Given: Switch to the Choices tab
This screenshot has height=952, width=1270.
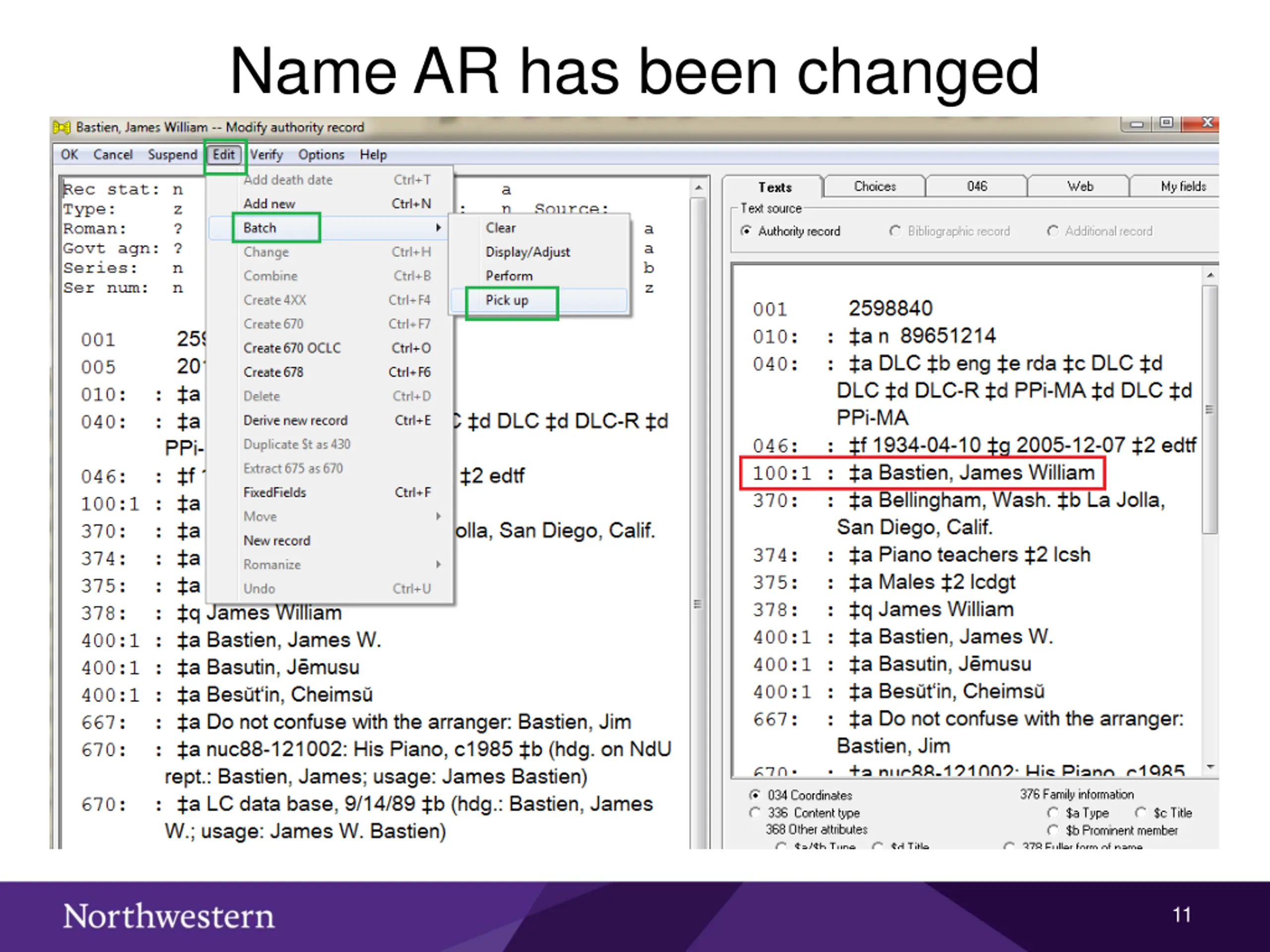Looking at the screenshot, I should click(875, 186).
